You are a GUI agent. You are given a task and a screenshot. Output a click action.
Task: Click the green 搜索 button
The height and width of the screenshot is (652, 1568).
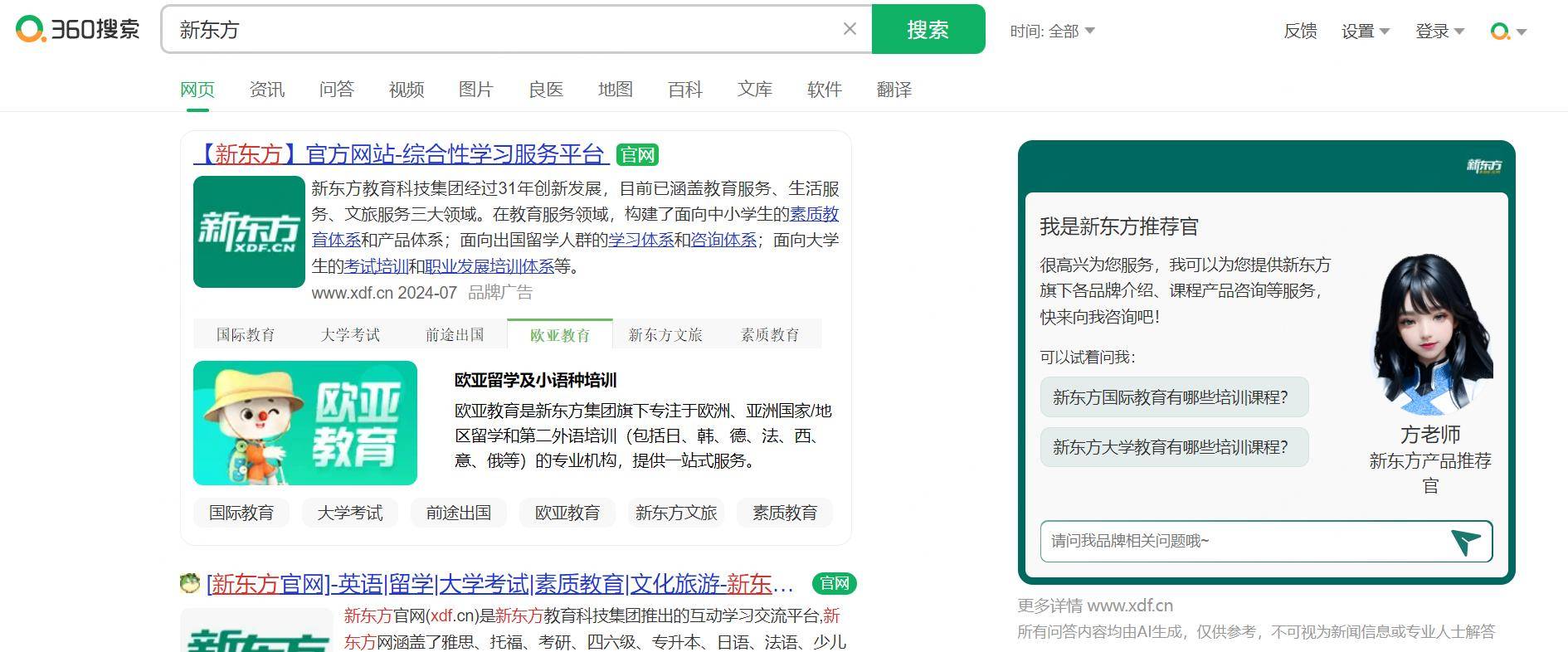(928, 29)
